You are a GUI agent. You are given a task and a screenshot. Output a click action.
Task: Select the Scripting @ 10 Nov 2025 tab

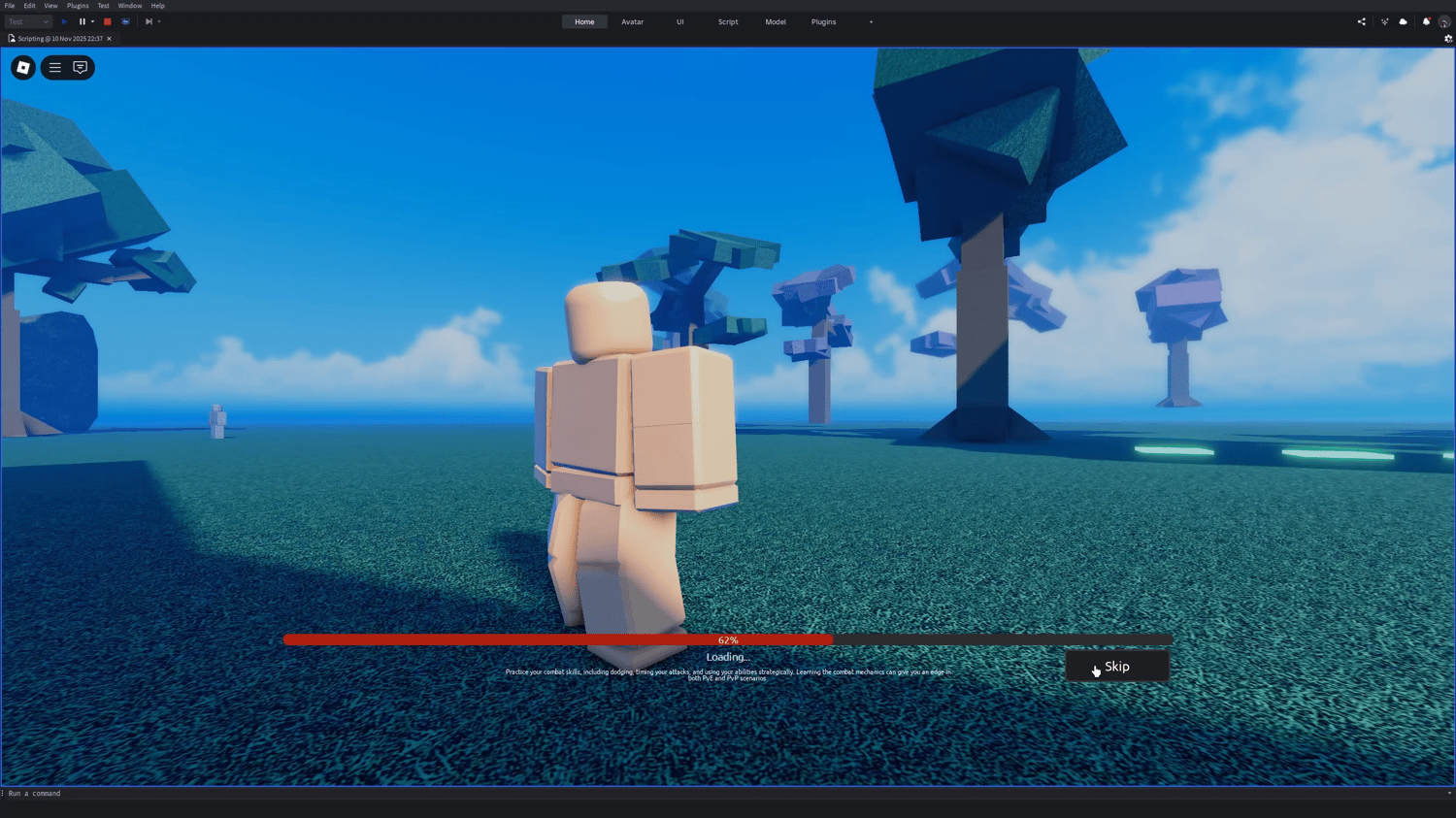pyautogui.click(x=59, y=39)
